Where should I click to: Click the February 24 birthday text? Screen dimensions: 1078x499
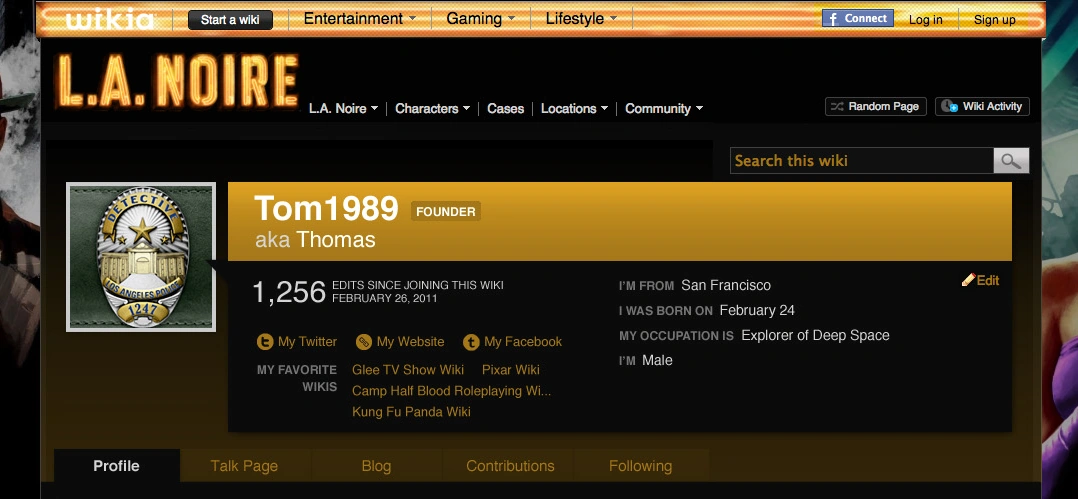pyautogui.click(x=757, y=310)
